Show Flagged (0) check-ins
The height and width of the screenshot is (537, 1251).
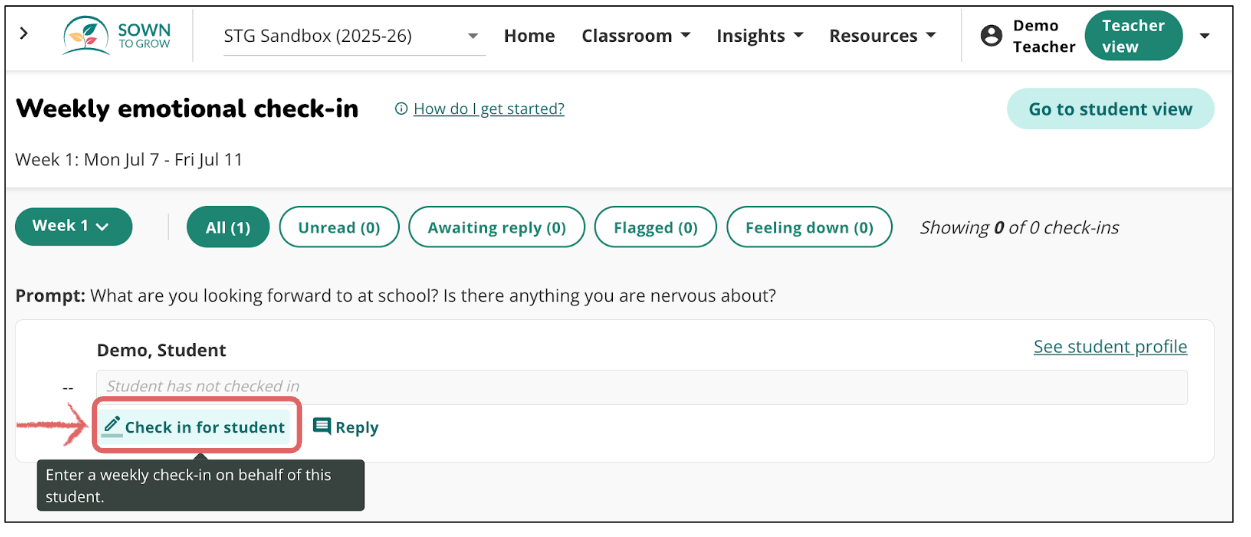point(656,227)
